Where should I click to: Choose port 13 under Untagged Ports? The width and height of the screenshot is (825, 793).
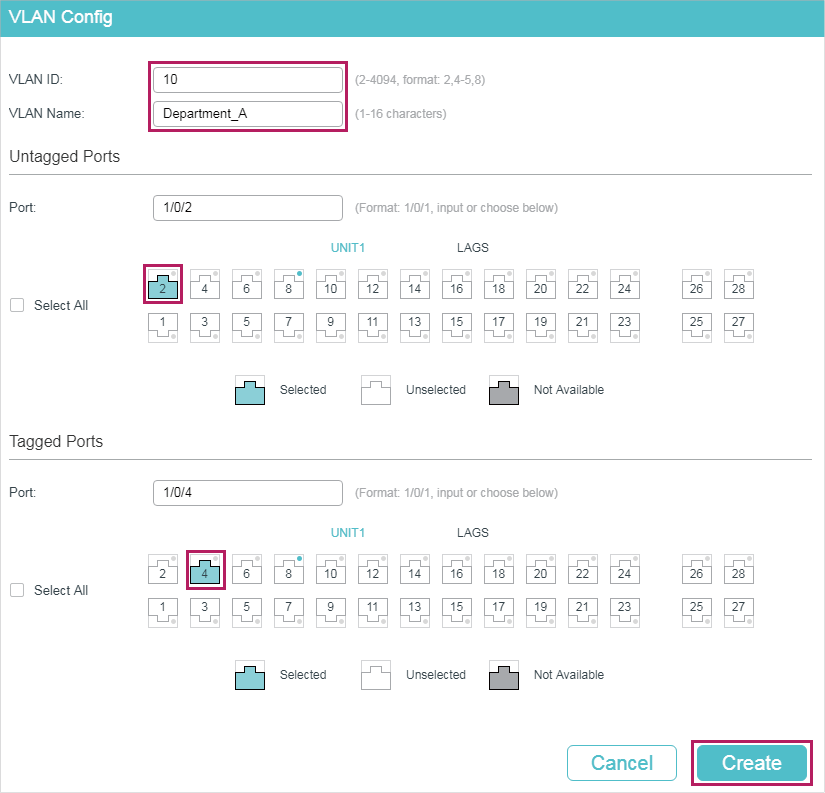(x=415, y=328)
